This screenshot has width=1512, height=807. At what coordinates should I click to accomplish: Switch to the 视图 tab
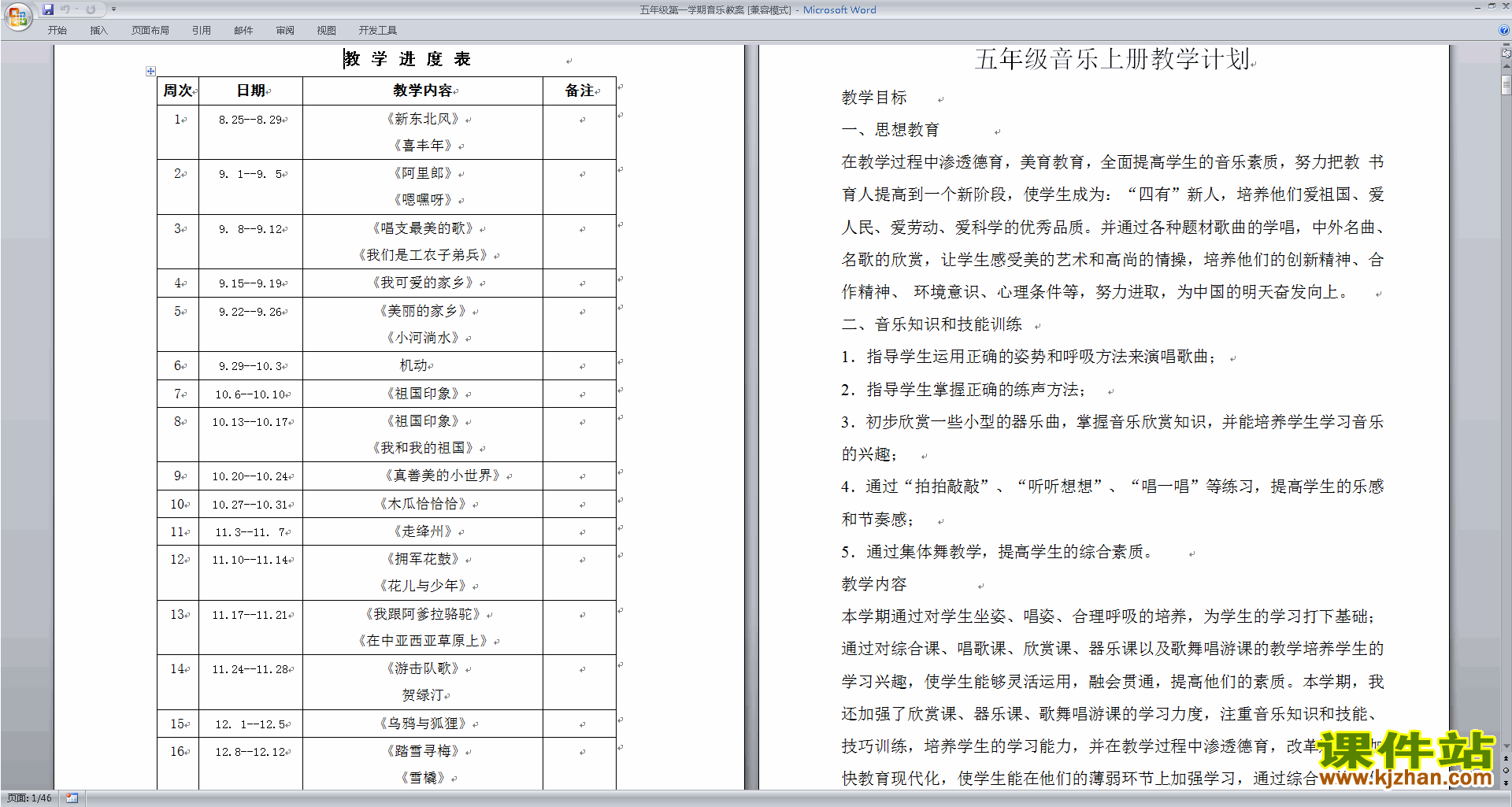[x=327, y=31]
